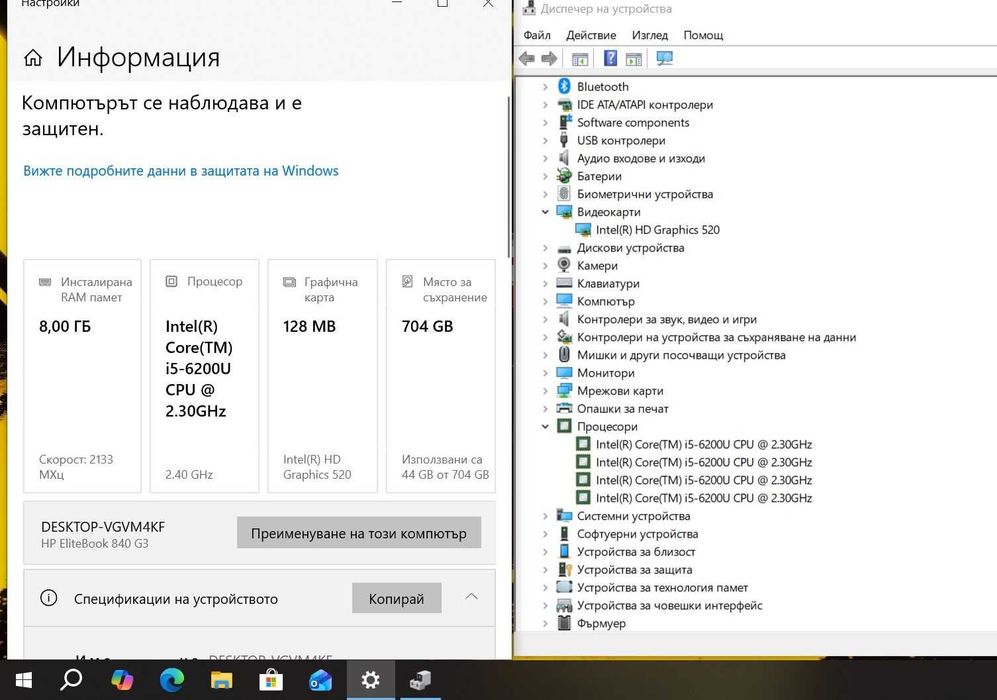
Task: Select the first Intel Core i5-6200U processor entry
Action: tap(704, 444)
